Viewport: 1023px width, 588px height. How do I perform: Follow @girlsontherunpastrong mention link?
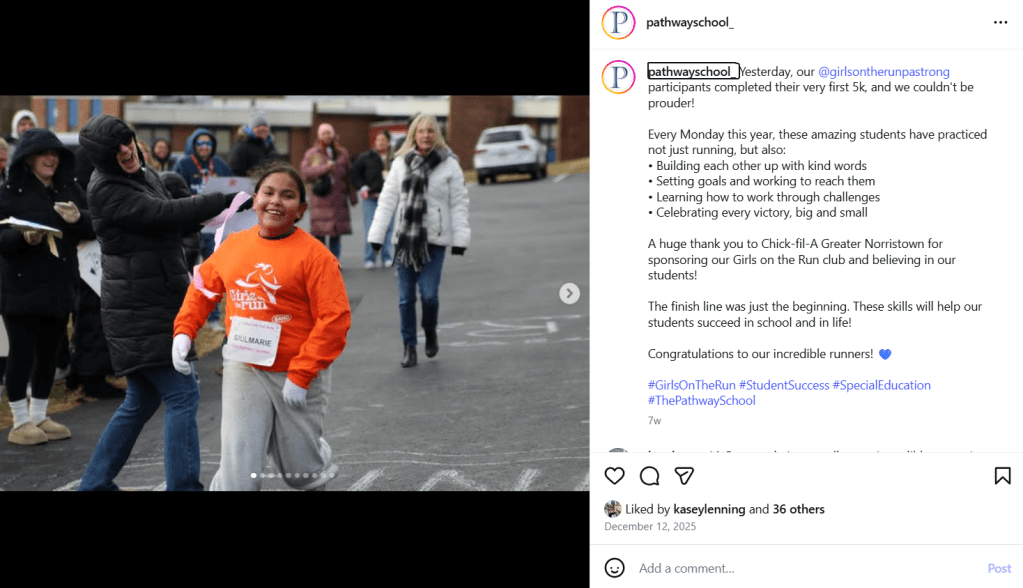(x=883, y=71)
